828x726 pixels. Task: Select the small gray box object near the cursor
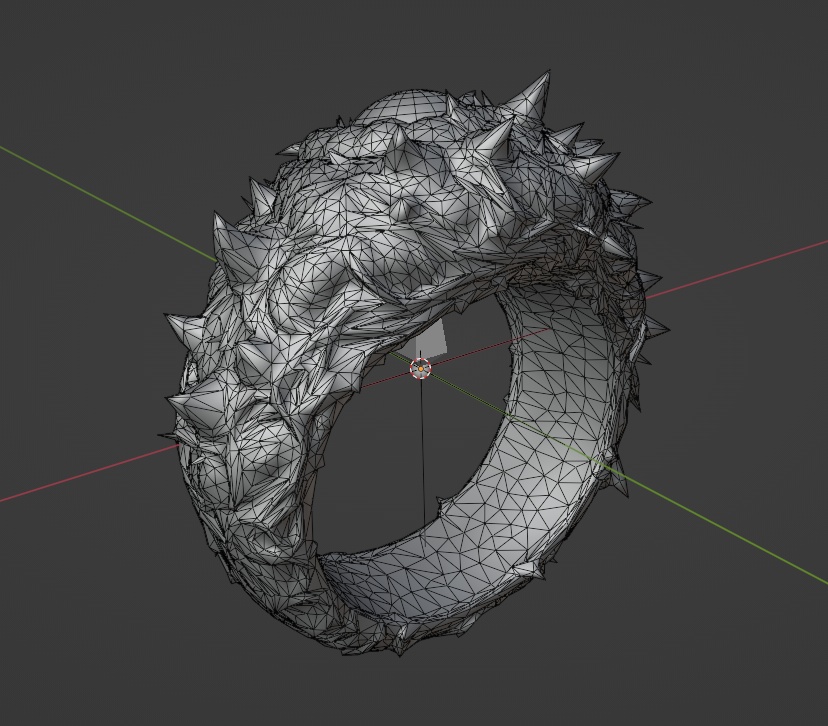pos(432,340)
